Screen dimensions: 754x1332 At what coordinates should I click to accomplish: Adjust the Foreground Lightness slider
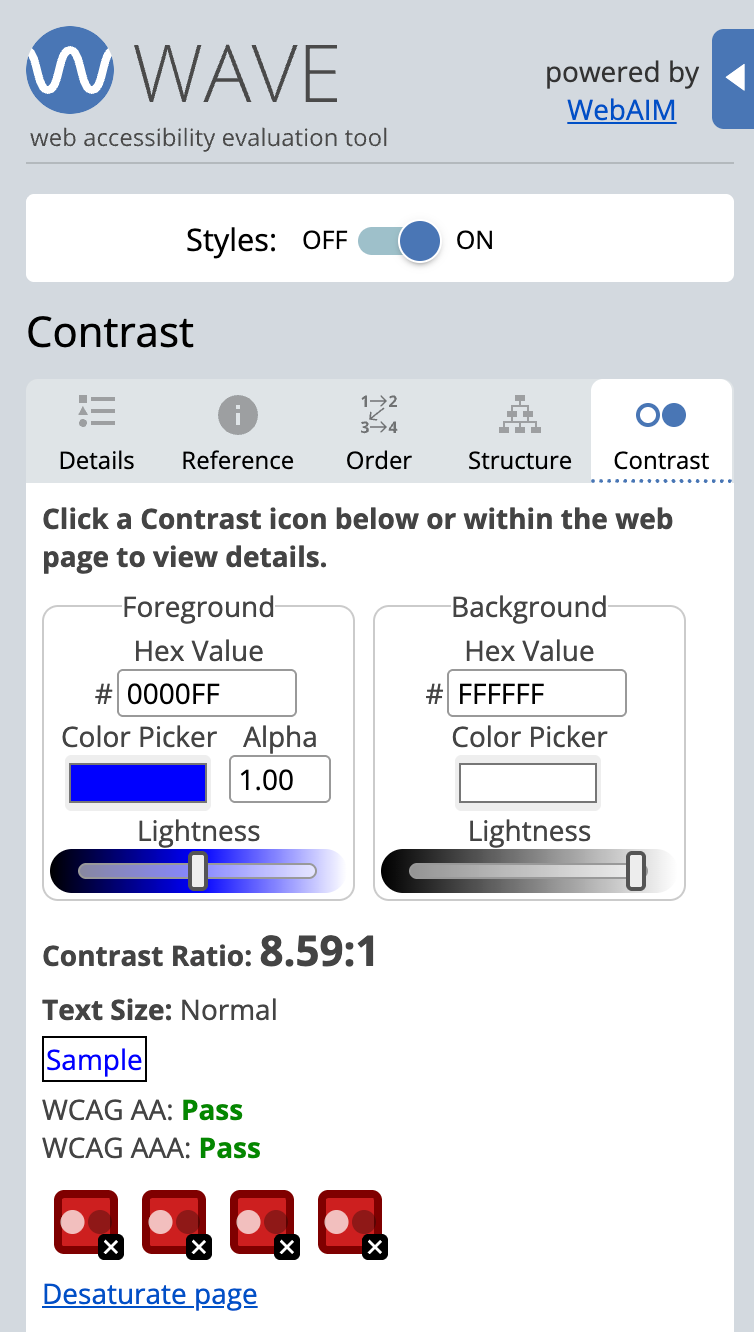pyautogui.click(x=197, y=870)
